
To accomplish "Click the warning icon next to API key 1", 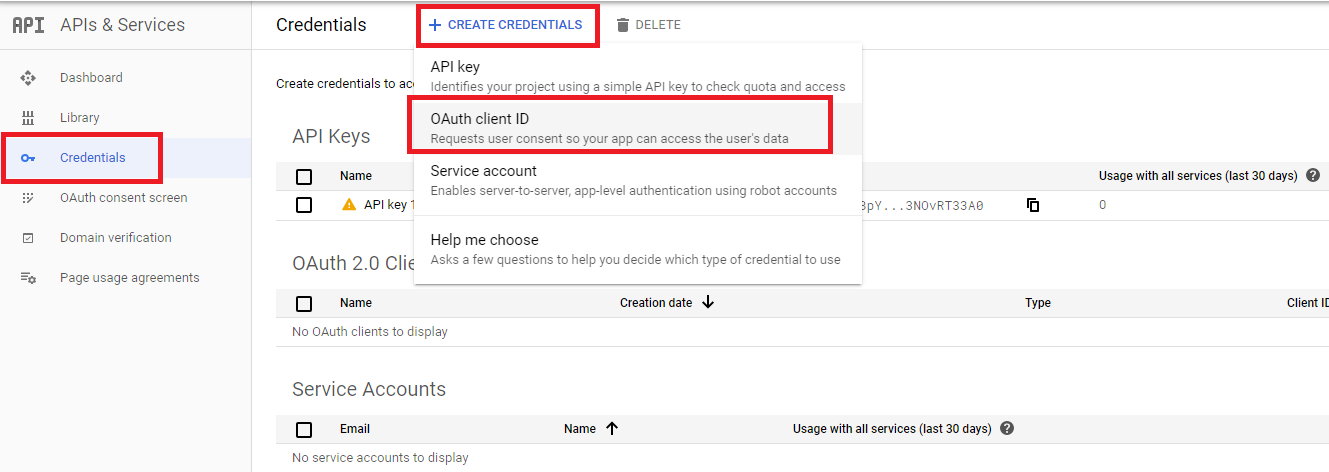I will [x=349, y=204].
